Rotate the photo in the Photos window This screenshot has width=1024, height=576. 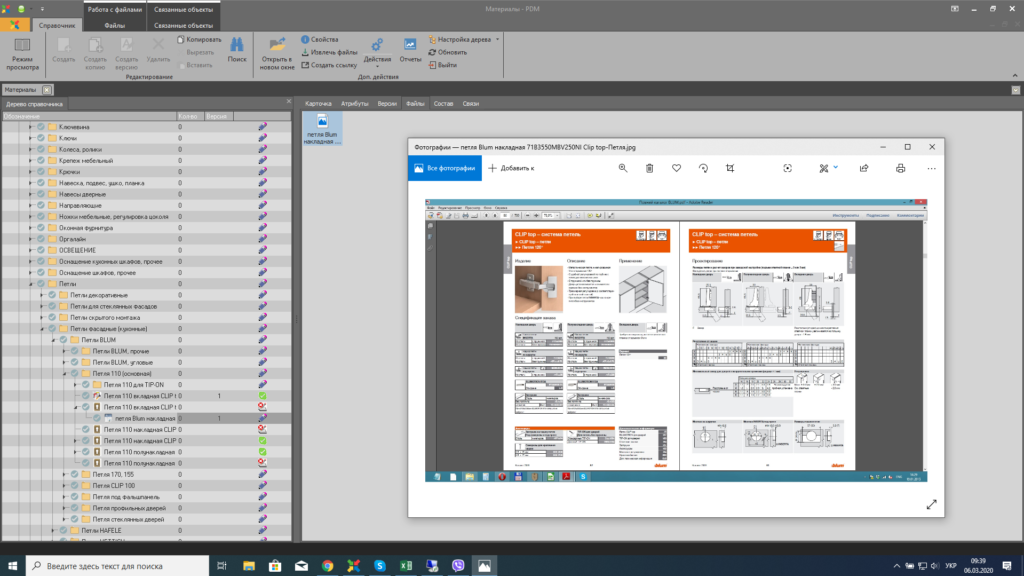point(703,168)
